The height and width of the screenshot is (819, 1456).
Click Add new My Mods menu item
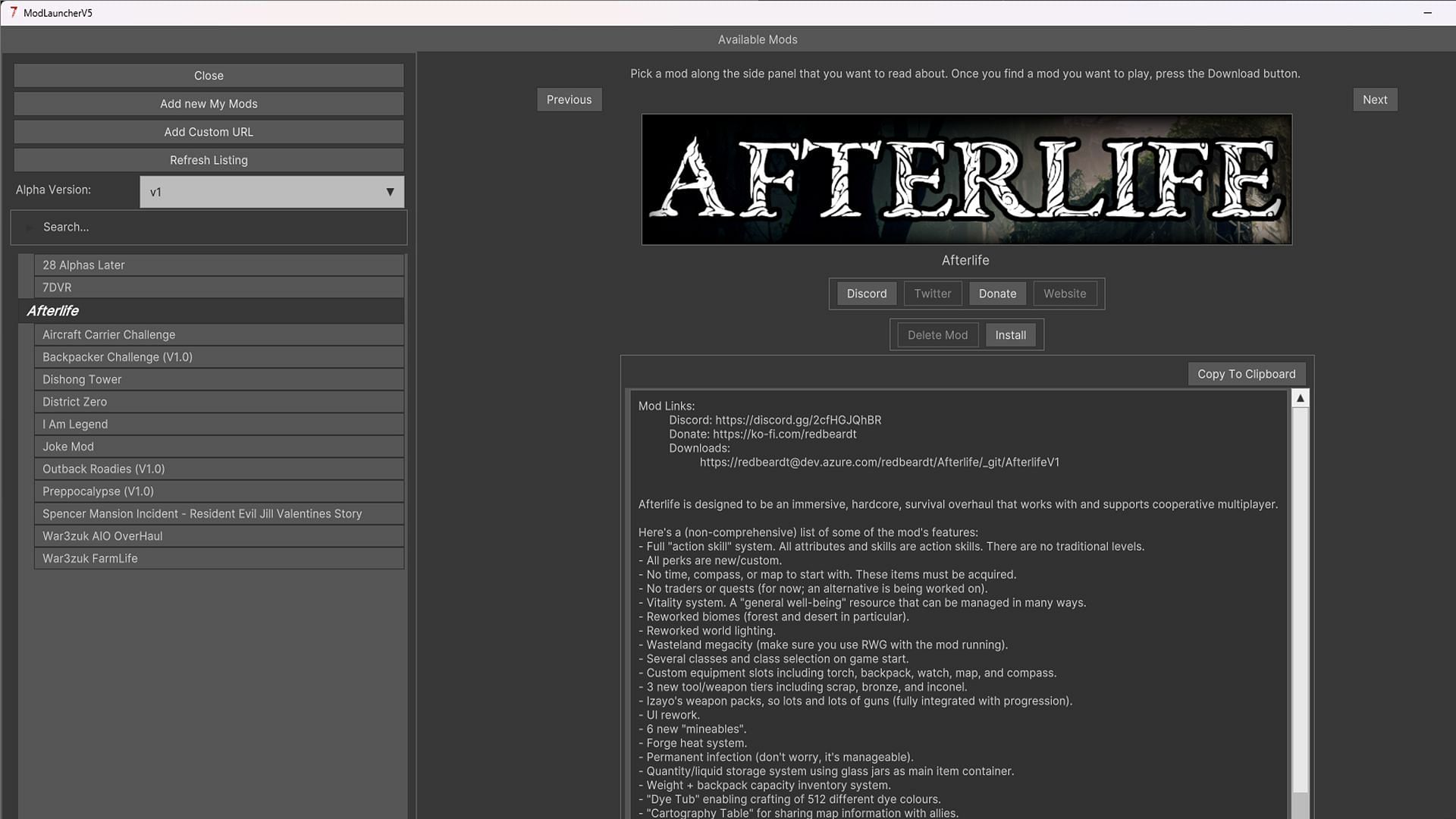208,103
